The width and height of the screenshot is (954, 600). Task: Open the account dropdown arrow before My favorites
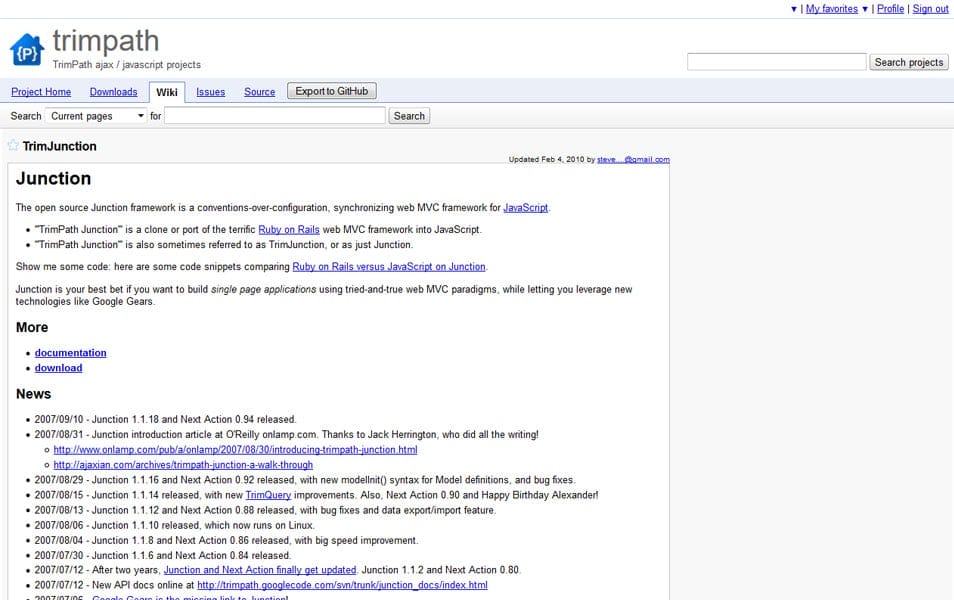pyautogui.click(x=793, y=9)
